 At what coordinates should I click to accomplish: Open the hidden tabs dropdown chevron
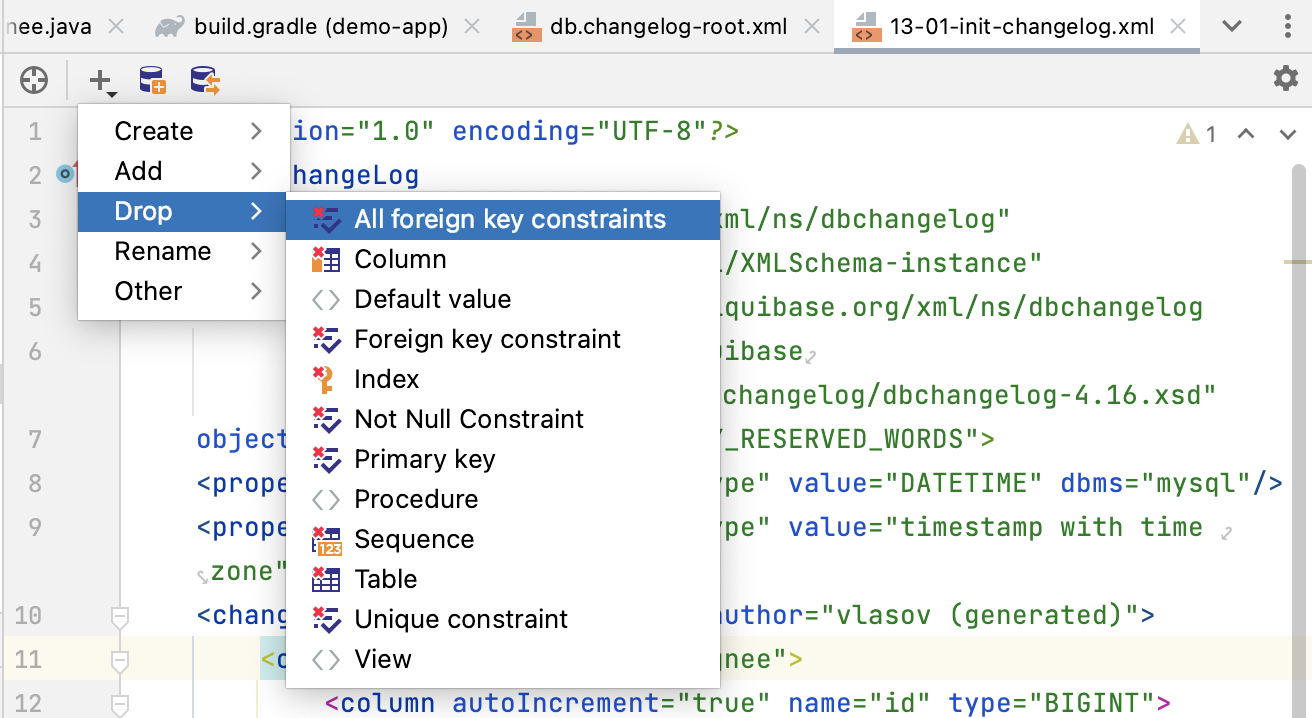[x=1232, y=26]
